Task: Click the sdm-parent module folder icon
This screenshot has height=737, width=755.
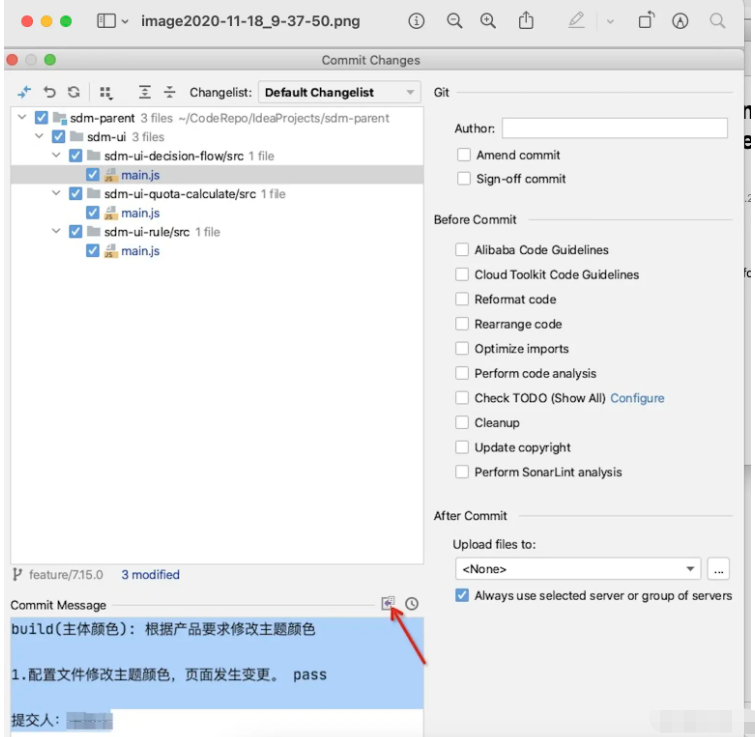Action: (x=60, y=118)
